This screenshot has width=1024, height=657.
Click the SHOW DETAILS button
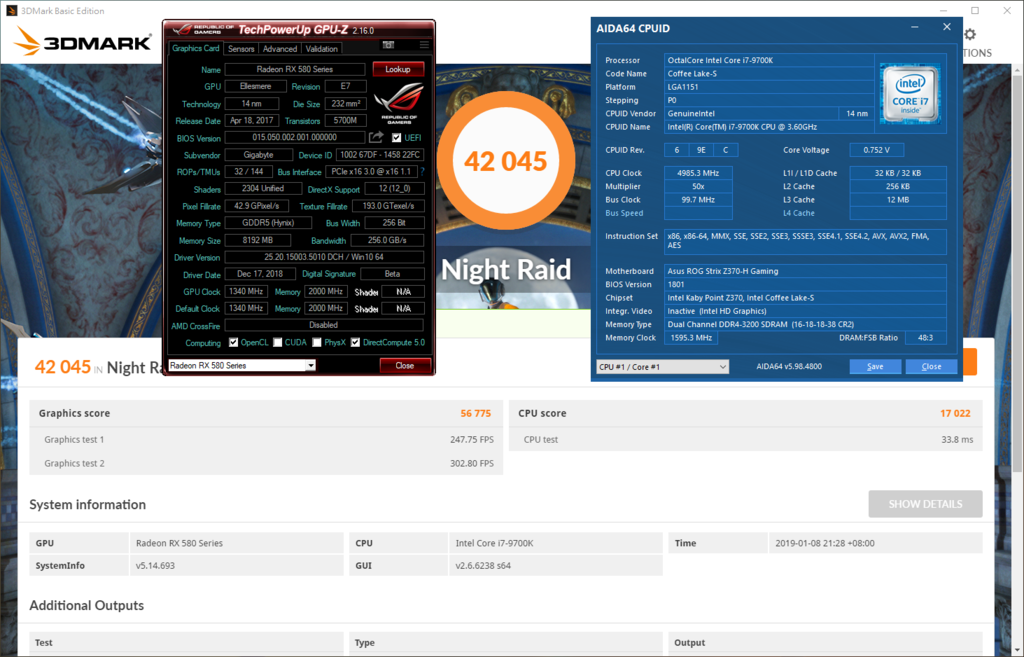[x=925, y=504]
